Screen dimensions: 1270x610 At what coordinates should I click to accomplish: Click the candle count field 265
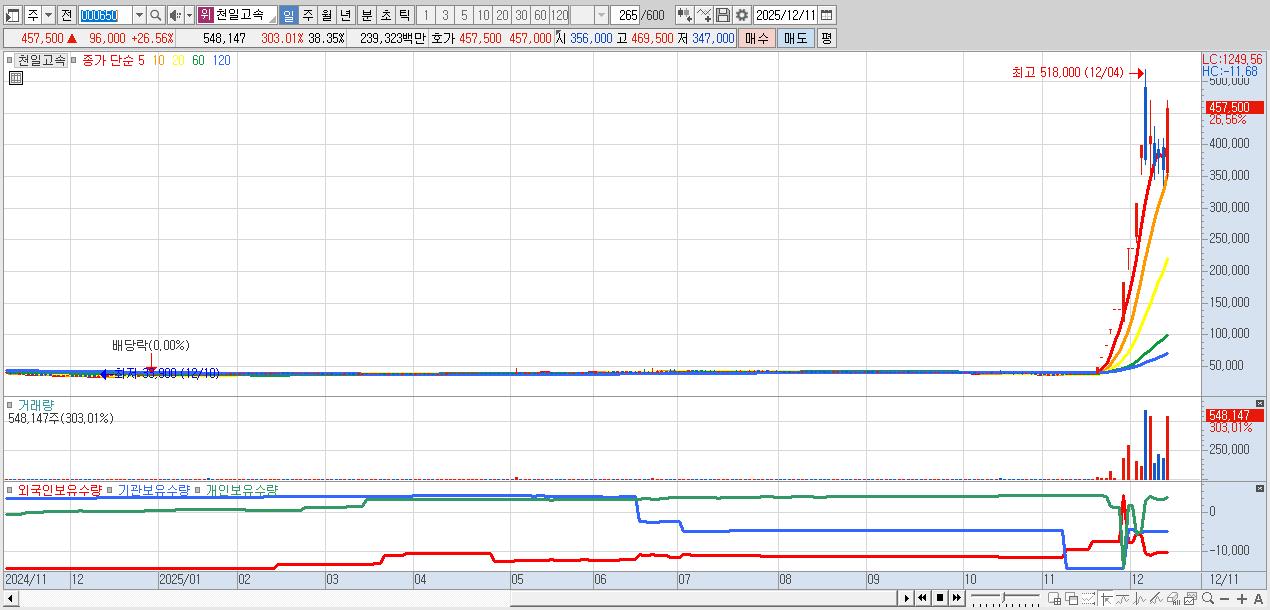626,15
